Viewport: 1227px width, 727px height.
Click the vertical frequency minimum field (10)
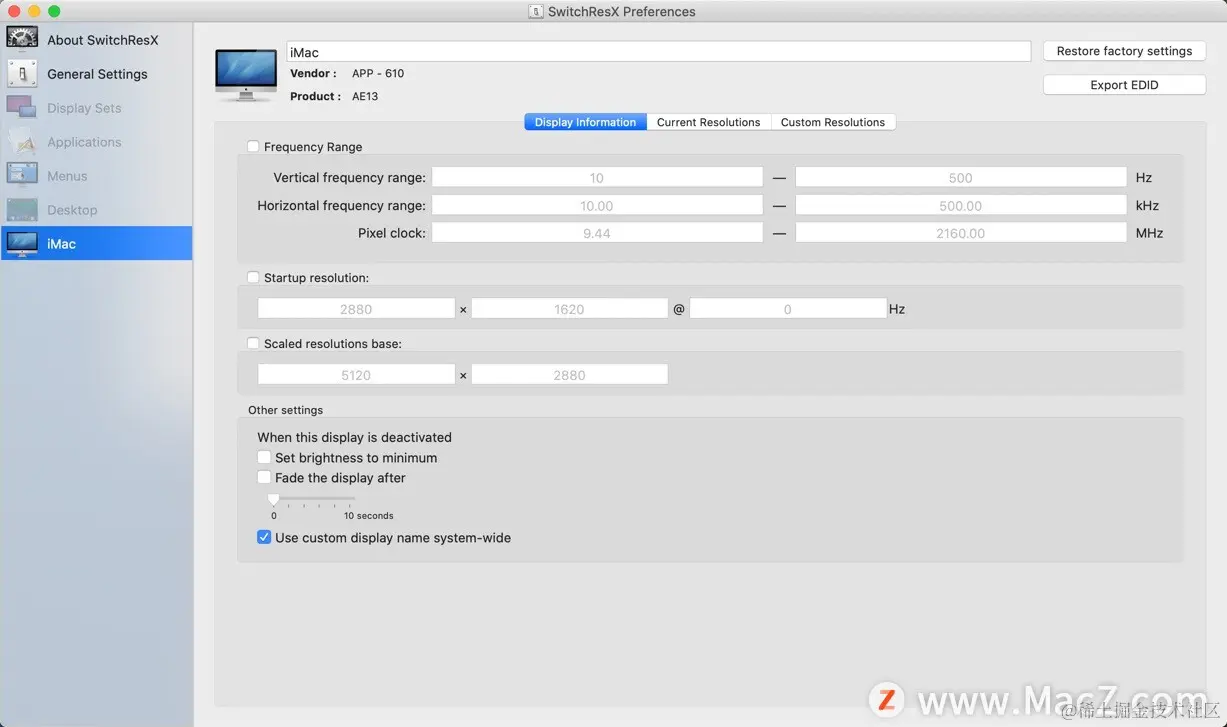pos(597,177)
